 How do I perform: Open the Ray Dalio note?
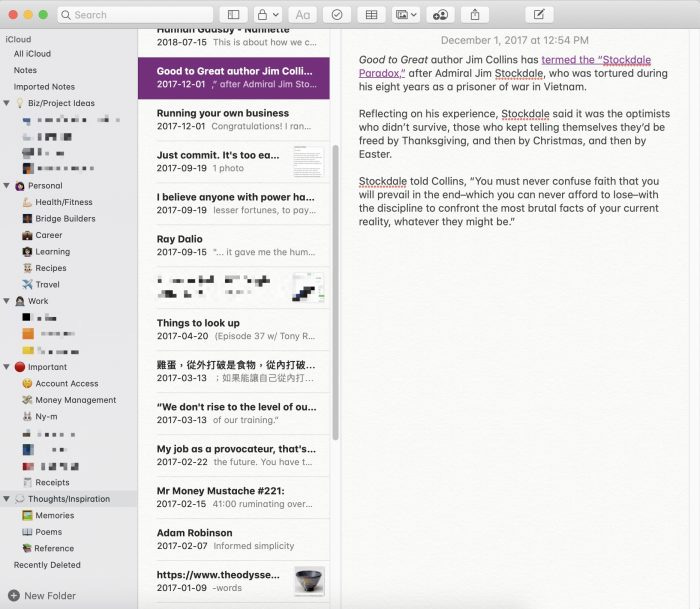coord(234,246)
